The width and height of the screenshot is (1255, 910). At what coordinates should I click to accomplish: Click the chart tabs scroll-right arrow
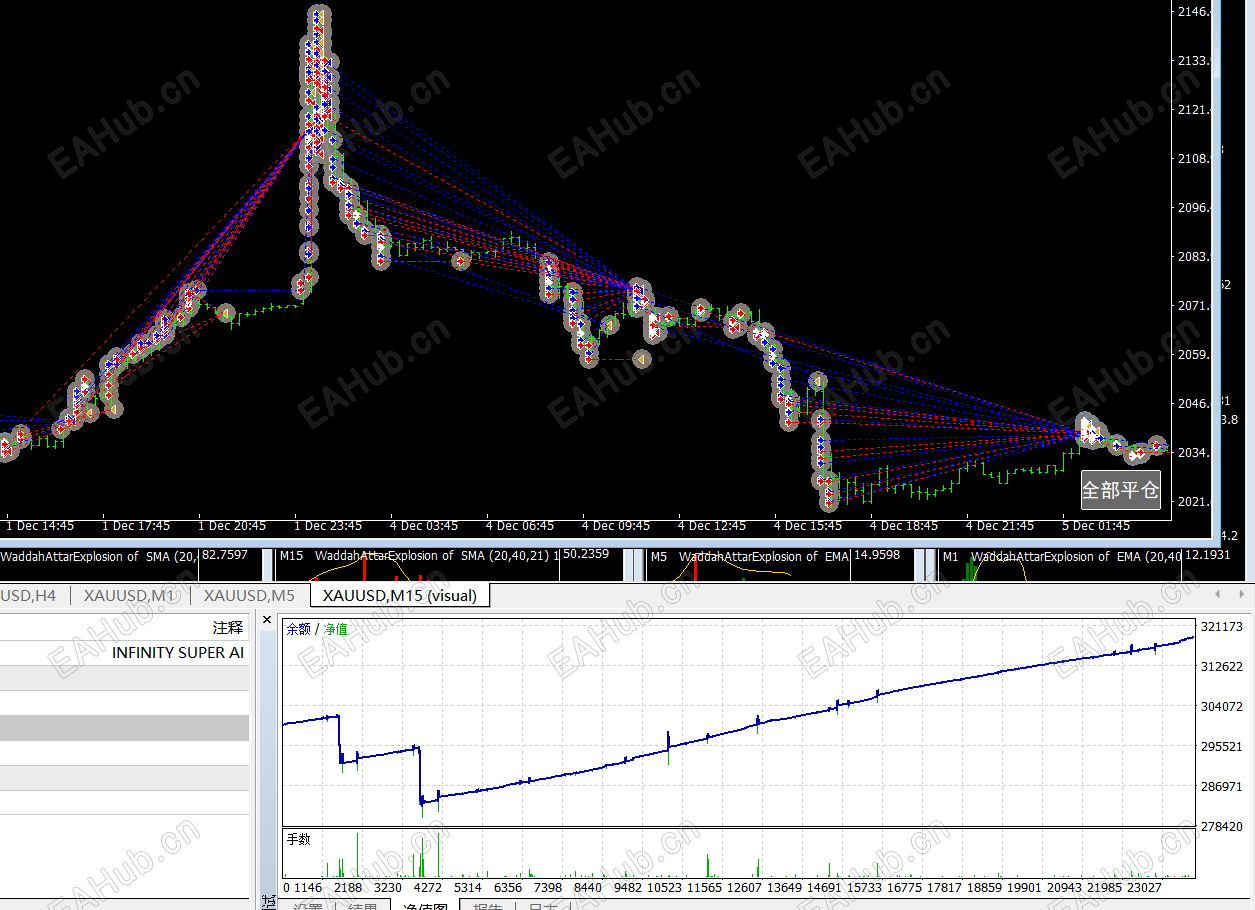(1241, 595)
